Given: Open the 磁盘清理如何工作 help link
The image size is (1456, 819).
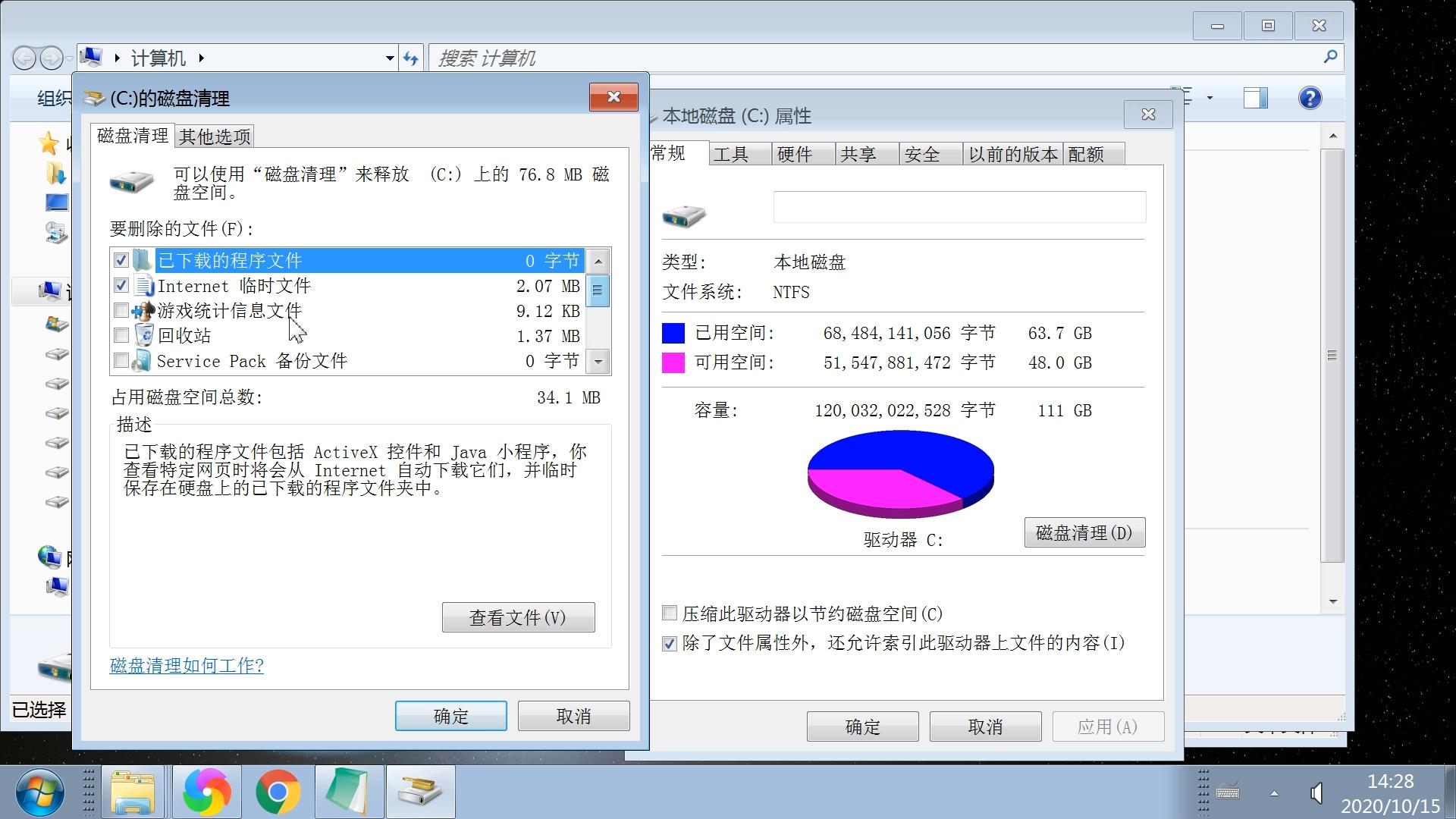Looking at the screenshot, I should pyautogui.click(x=187, y=666).
